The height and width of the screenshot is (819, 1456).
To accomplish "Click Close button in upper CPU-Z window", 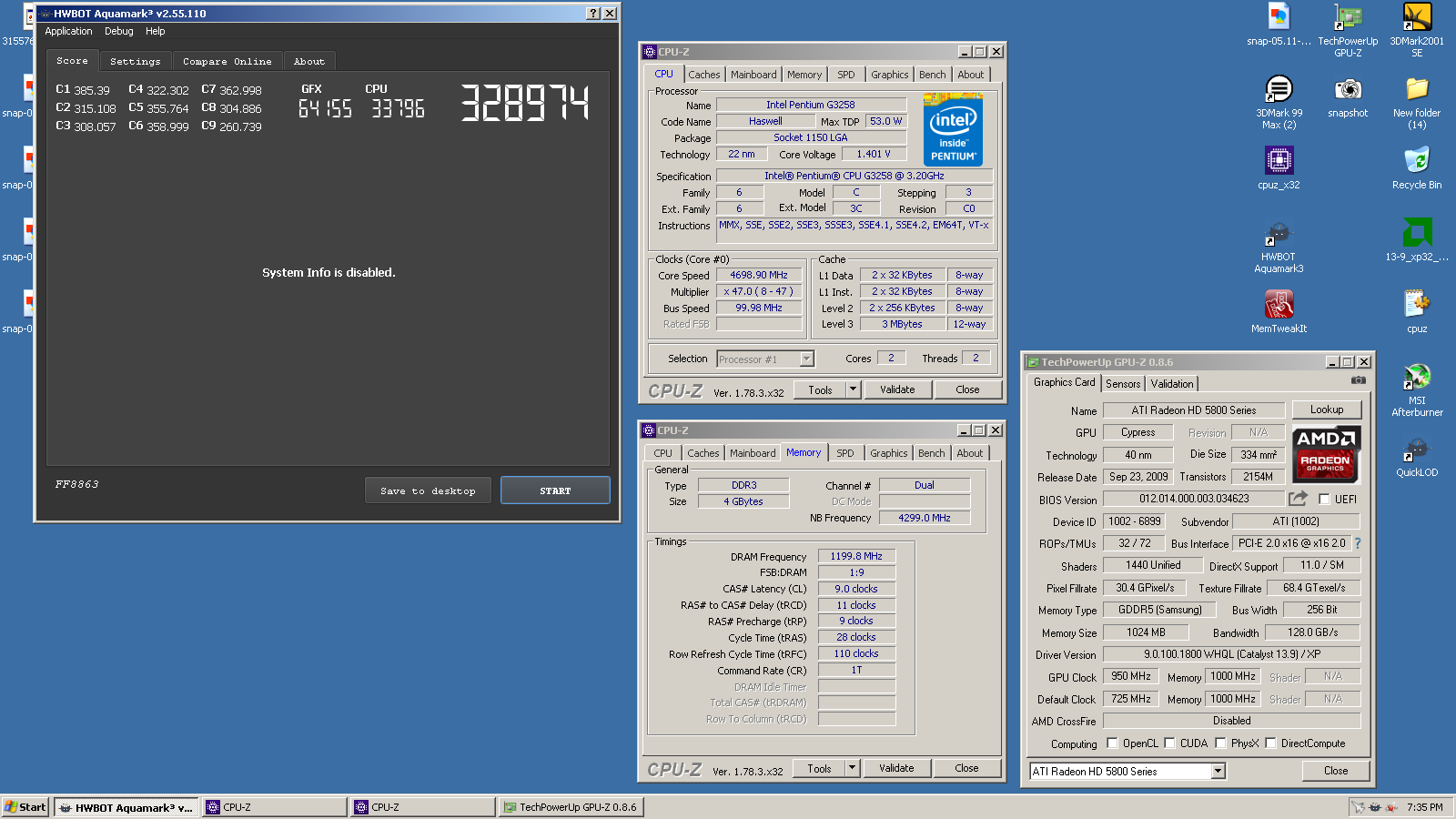I will coord(967,389).
